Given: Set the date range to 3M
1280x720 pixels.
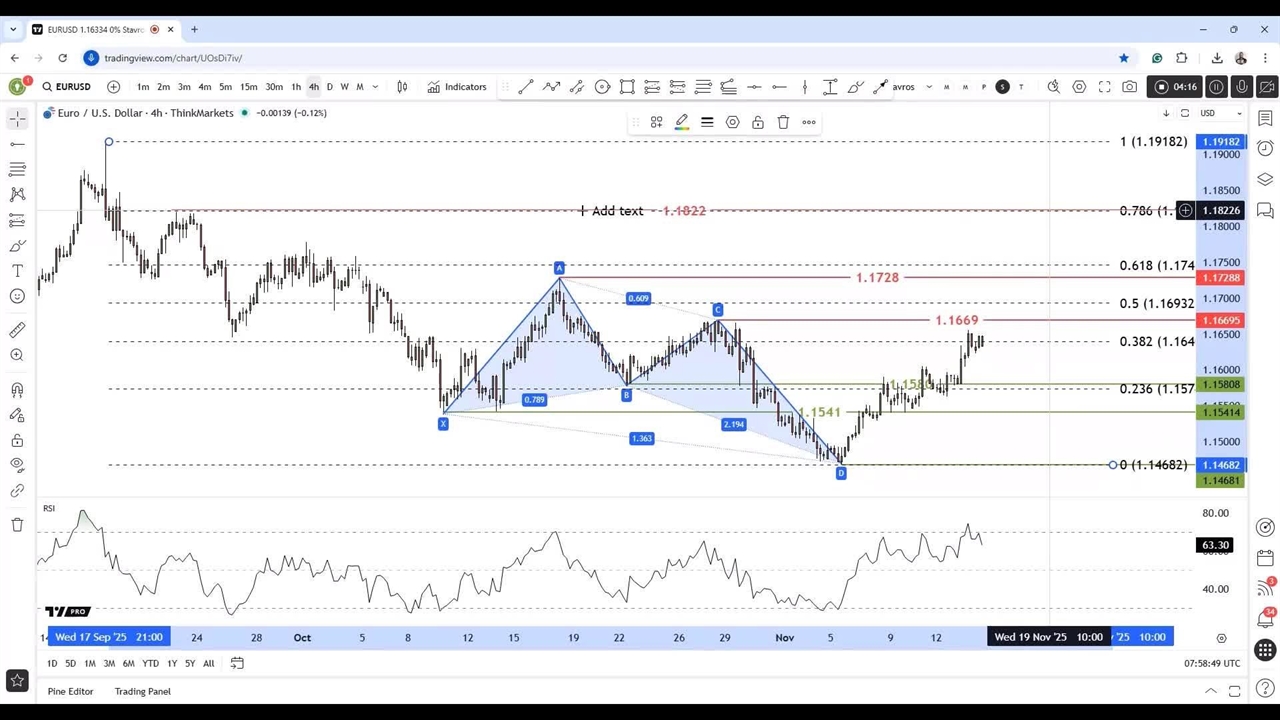Looking at the screenshot, I should pos(109,663).
